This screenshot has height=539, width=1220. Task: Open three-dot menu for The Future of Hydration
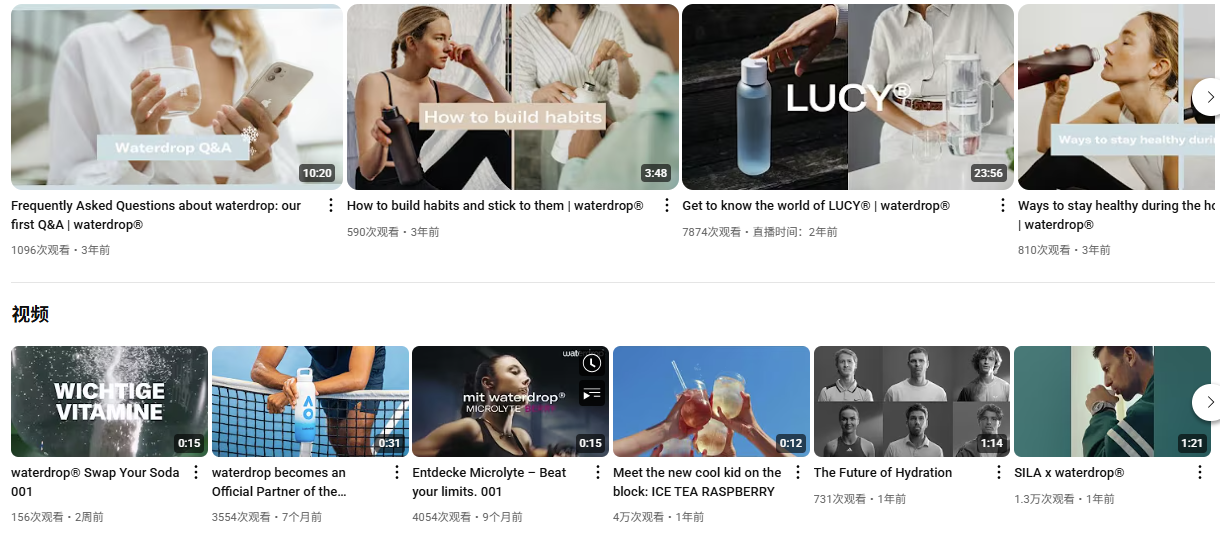(999, 473)
